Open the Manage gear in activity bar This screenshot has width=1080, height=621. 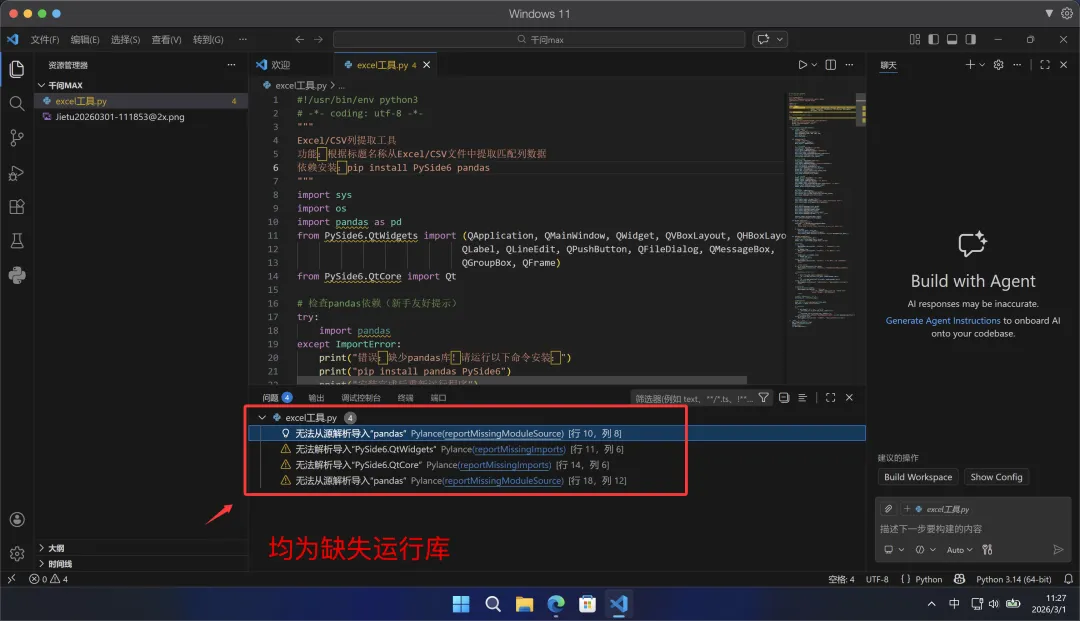[x=17, y=553]
